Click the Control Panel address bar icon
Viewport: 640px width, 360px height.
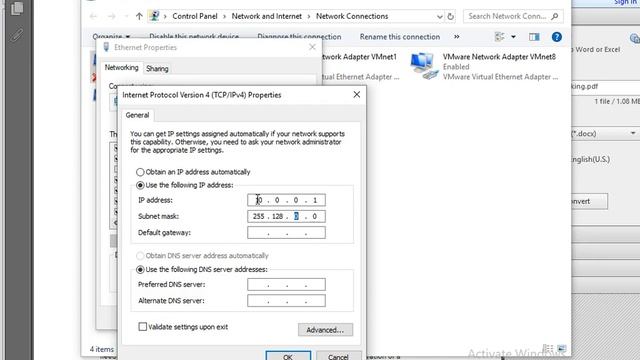click(x=154, y=16)
